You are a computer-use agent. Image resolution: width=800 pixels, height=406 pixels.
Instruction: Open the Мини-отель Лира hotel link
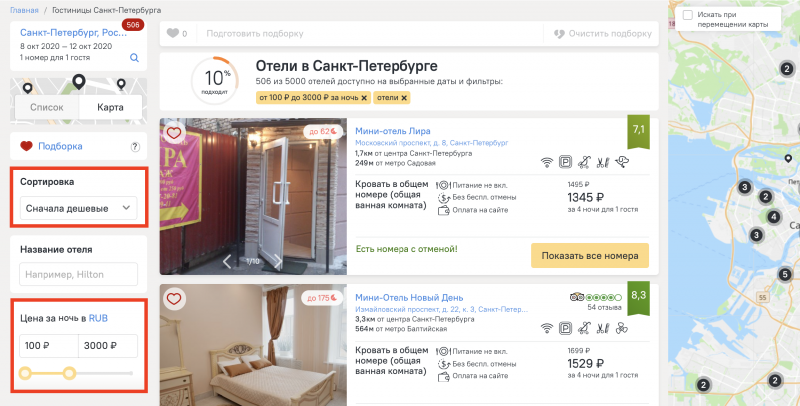tap(393, 131)
